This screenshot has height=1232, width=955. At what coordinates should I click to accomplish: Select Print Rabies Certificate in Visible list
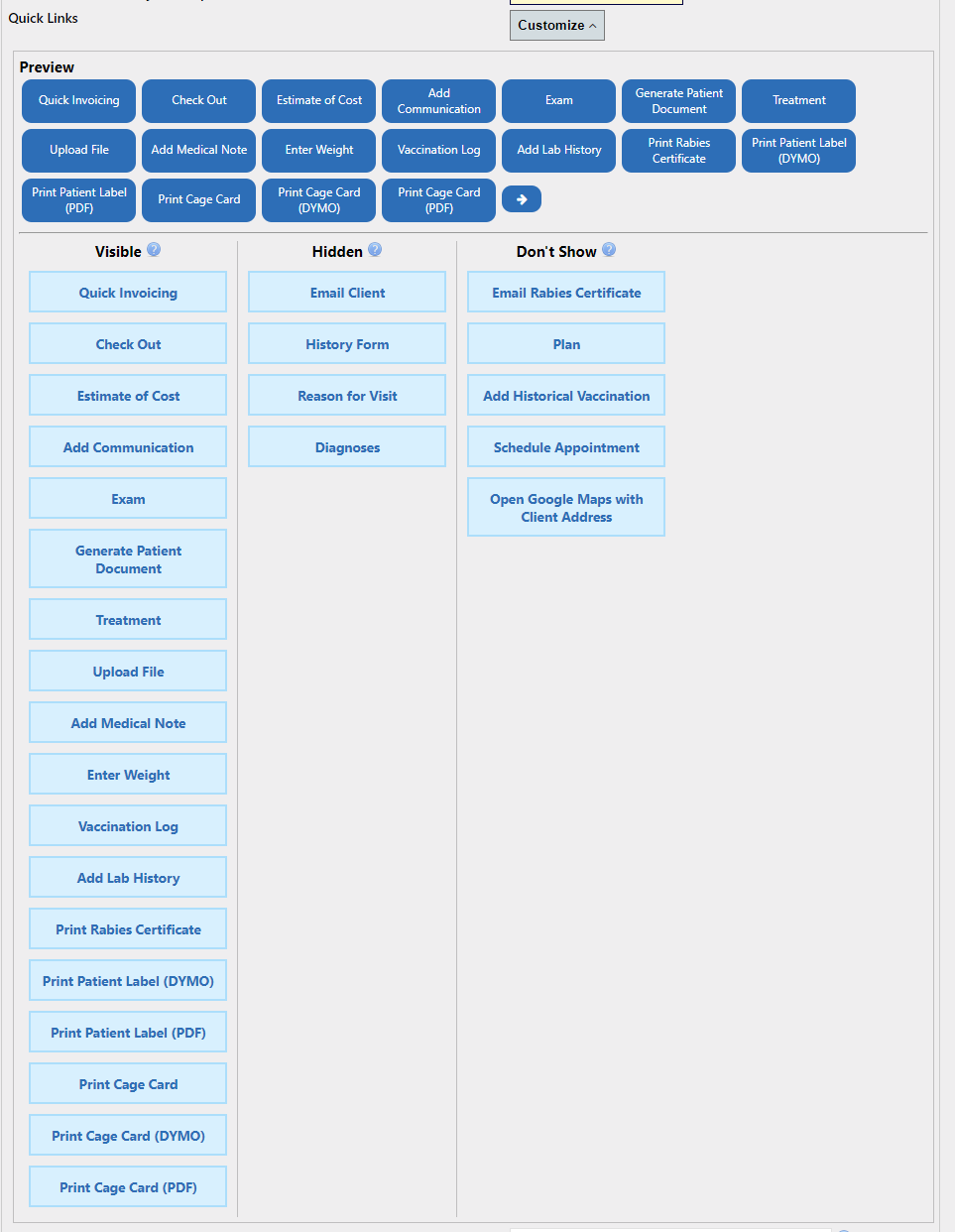tap(128, 929)
